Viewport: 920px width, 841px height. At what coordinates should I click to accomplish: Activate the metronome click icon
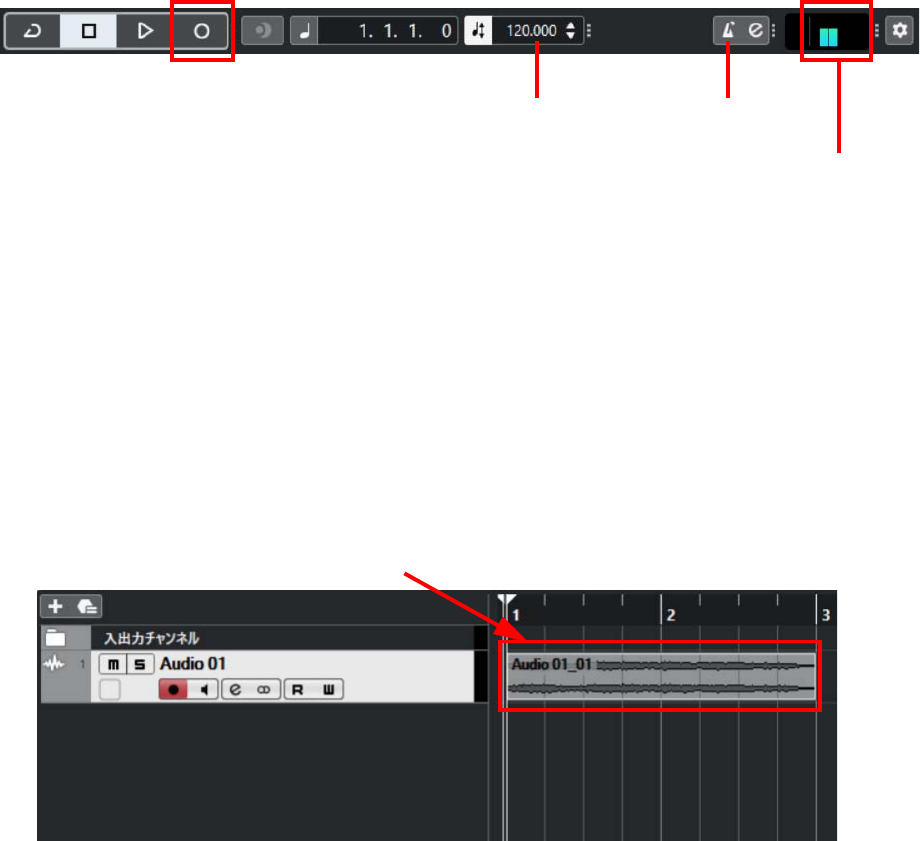(728, 30)
